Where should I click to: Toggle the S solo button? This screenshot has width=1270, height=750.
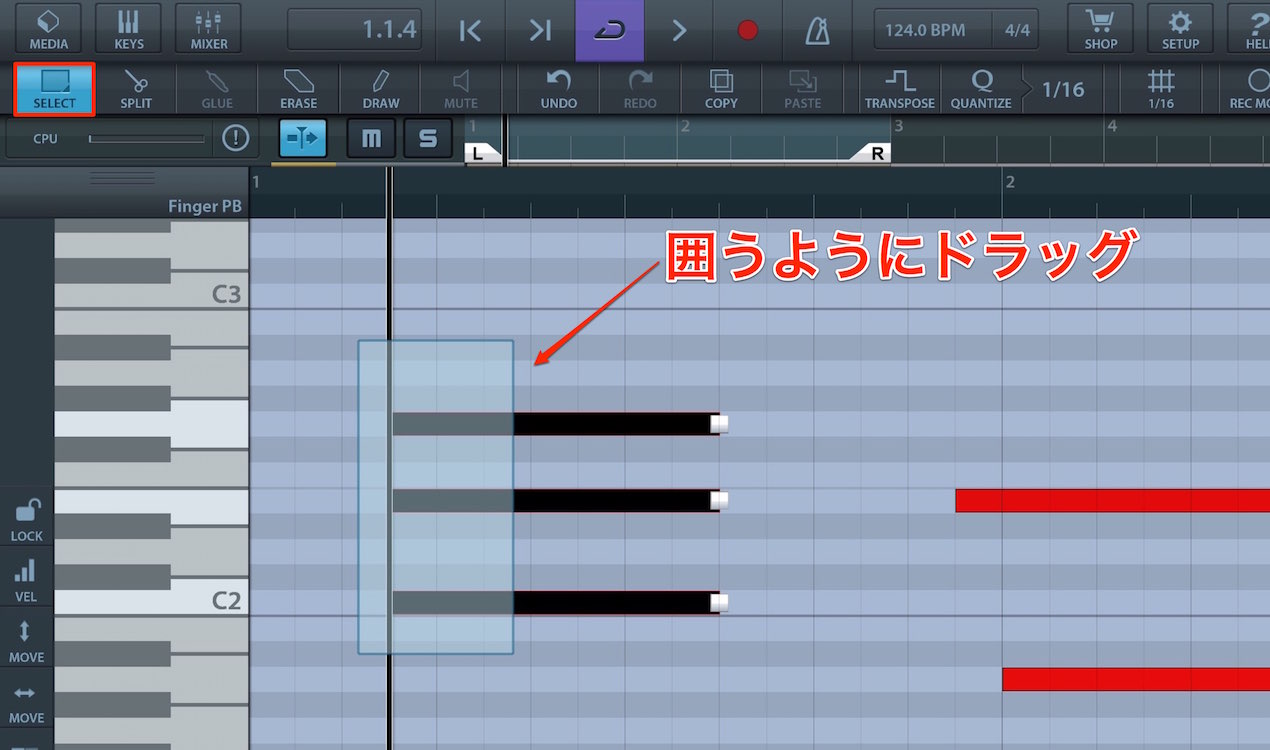pos(428,138)
